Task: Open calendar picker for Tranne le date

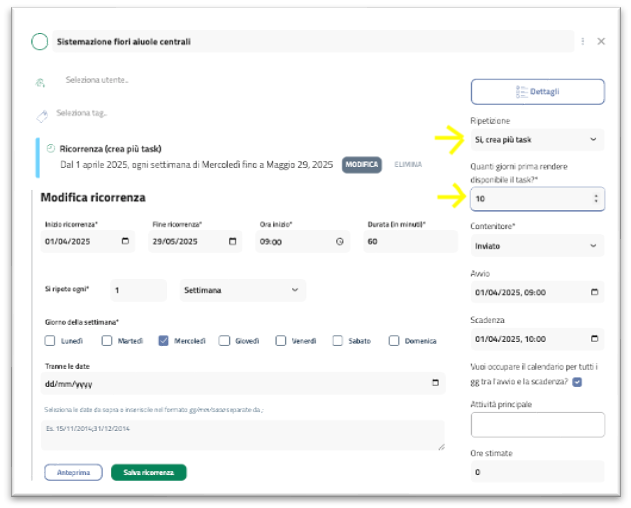Action: (435, 383)
